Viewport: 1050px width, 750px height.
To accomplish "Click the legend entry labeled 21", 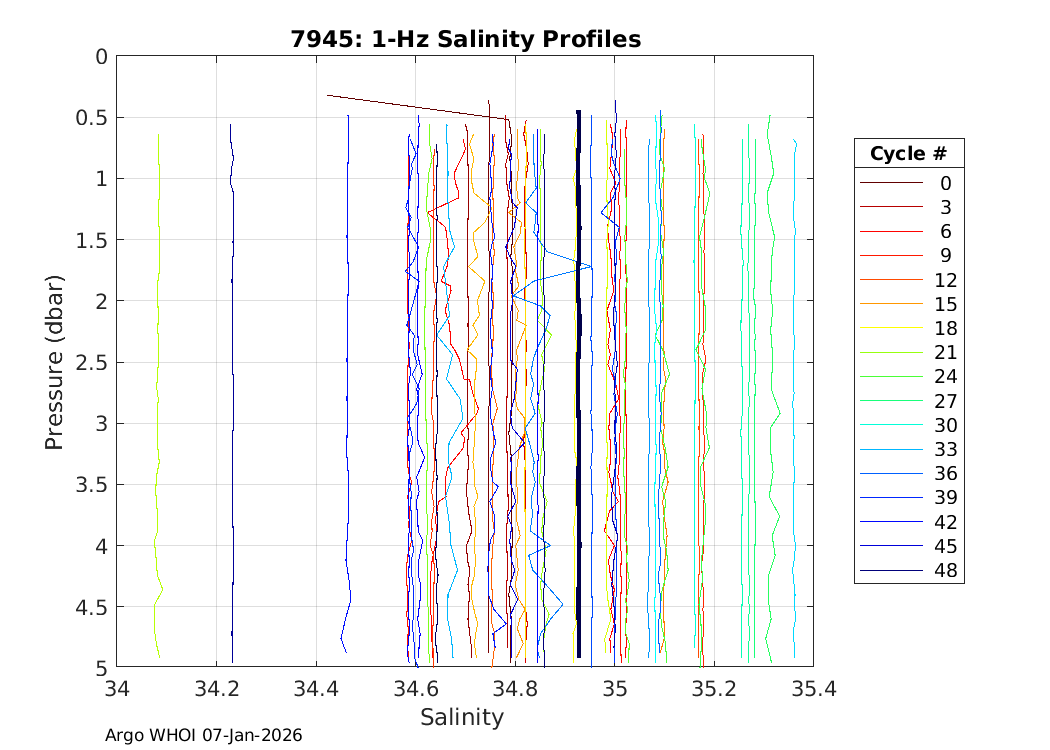I will (944, 353).
